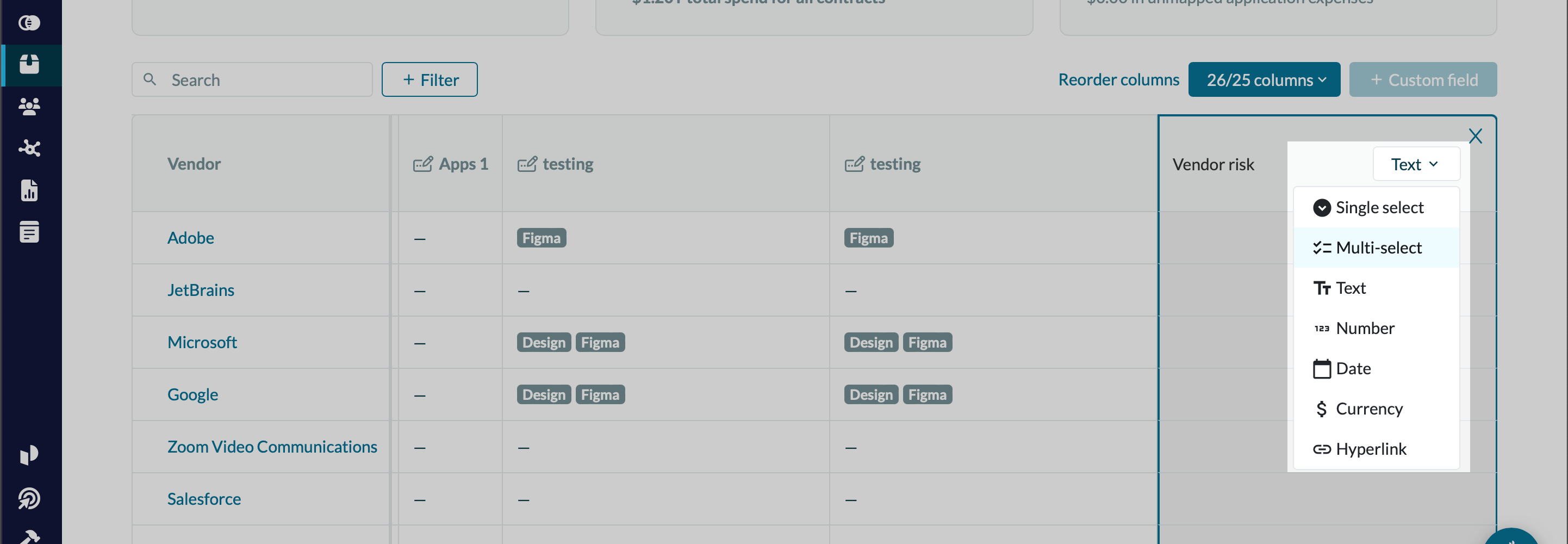The height and width of the screenshot is (544, 1568).
Task: Click the + Custom field button
Action: coord(1422,79)
